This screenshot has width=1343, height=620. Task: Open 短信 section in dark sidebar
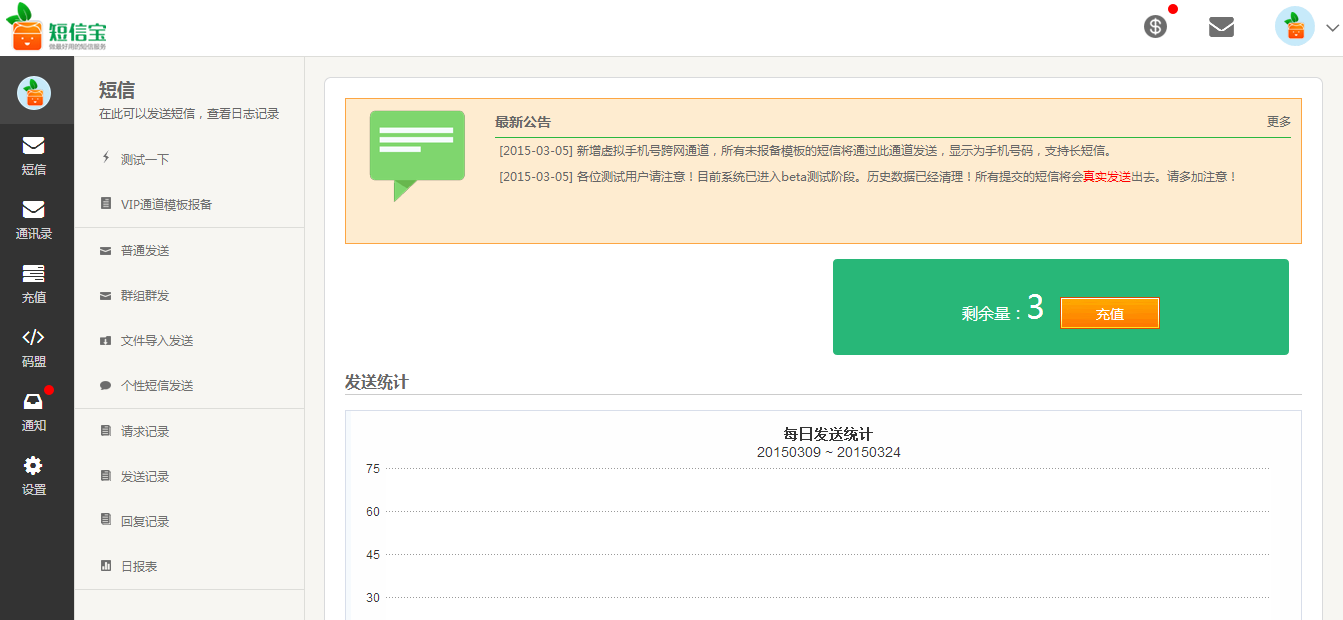(x=34, y=156)
